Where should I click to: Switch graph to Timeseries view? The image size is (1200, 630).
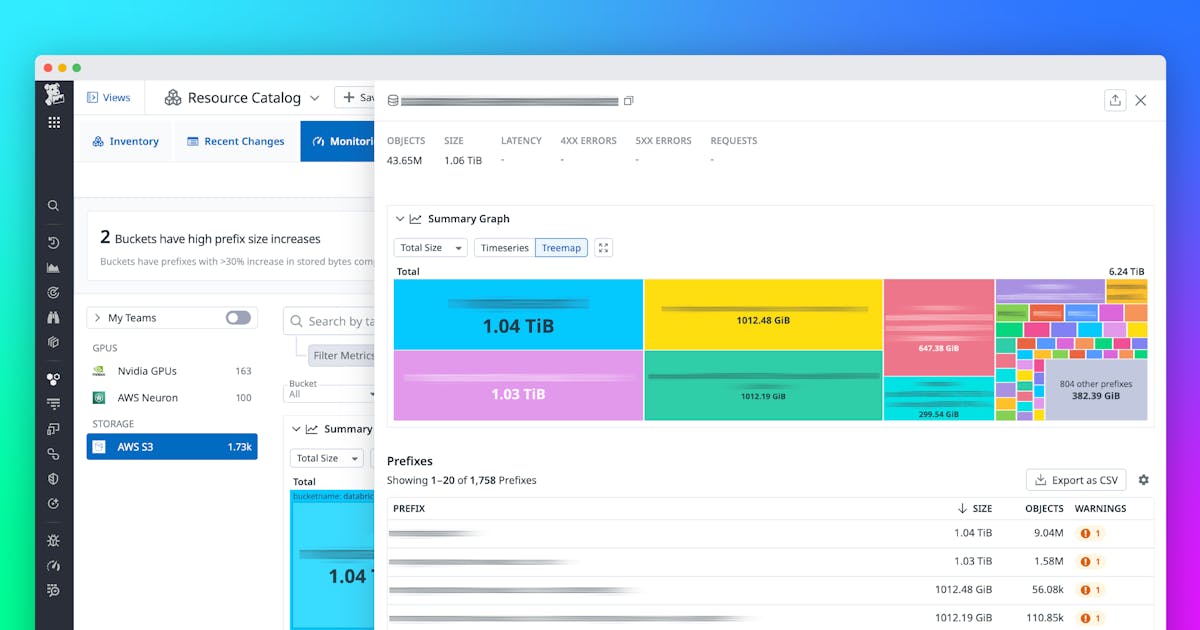pyautogui.click(x=504, y=248)
